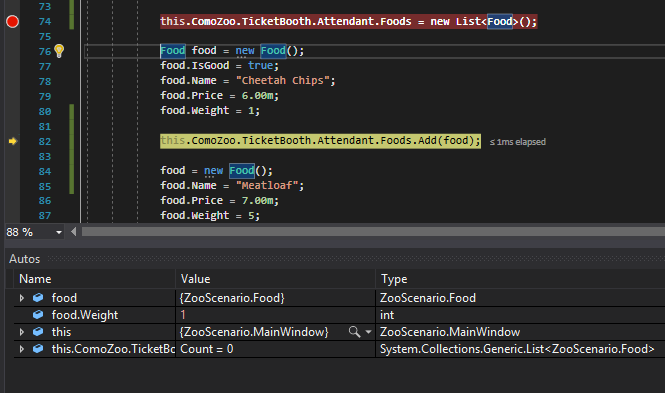The image size is (665, 393).
Task: Click the new Food() constructor on line 84
Action: click(x=238, y=170)
